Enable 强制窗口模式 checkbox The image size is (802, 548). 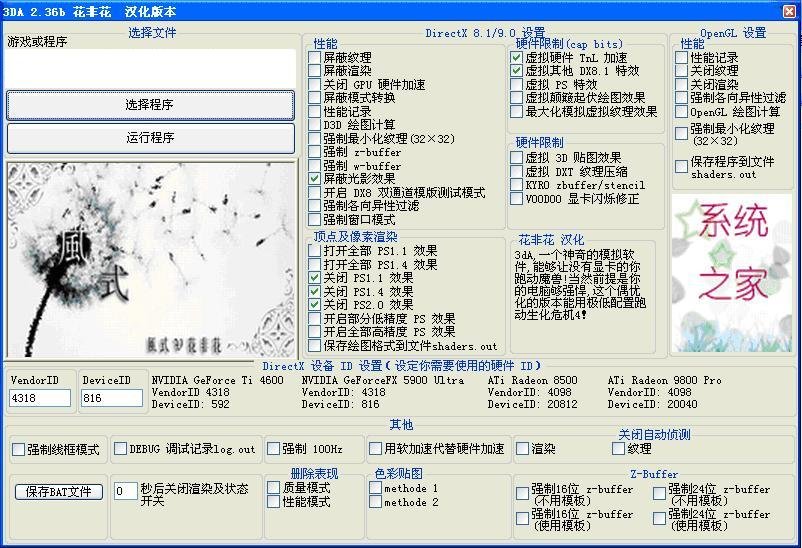(x=315, y=220)
